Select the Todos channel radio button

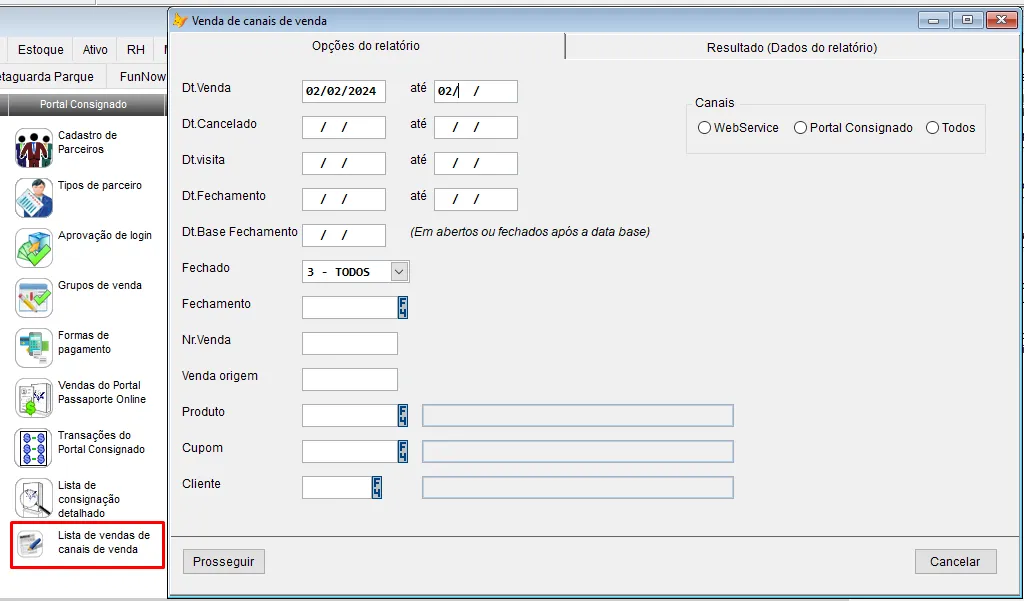pyautogui.click(x=933, y=128)
